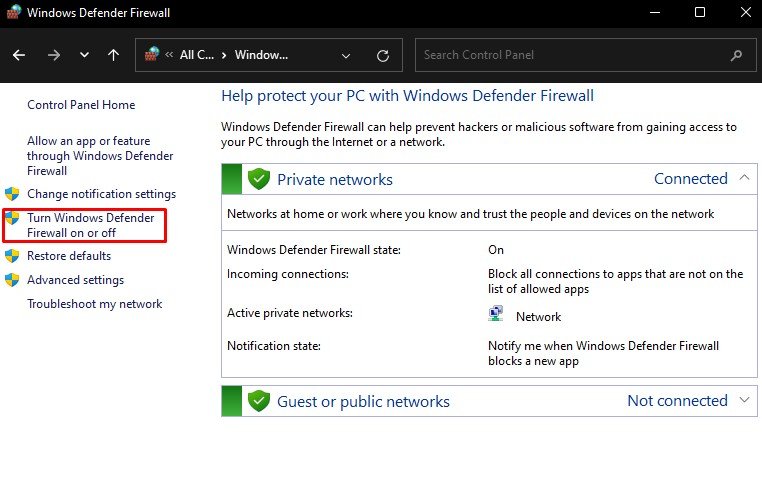
Task: Click the firewall icon in address bar
Action: [152, 54]
